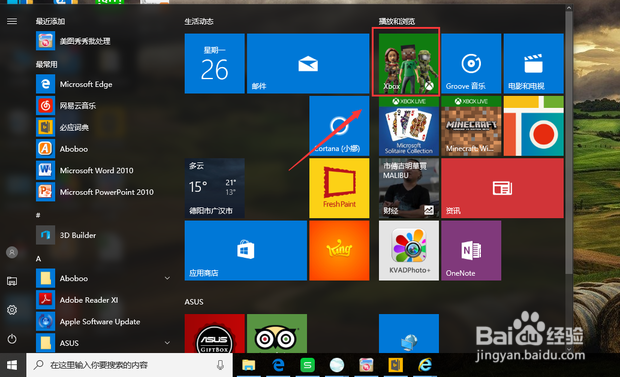Click the 播放和浏览 group header
Viewport: 620px width, 377px height.
pos(397,21)
